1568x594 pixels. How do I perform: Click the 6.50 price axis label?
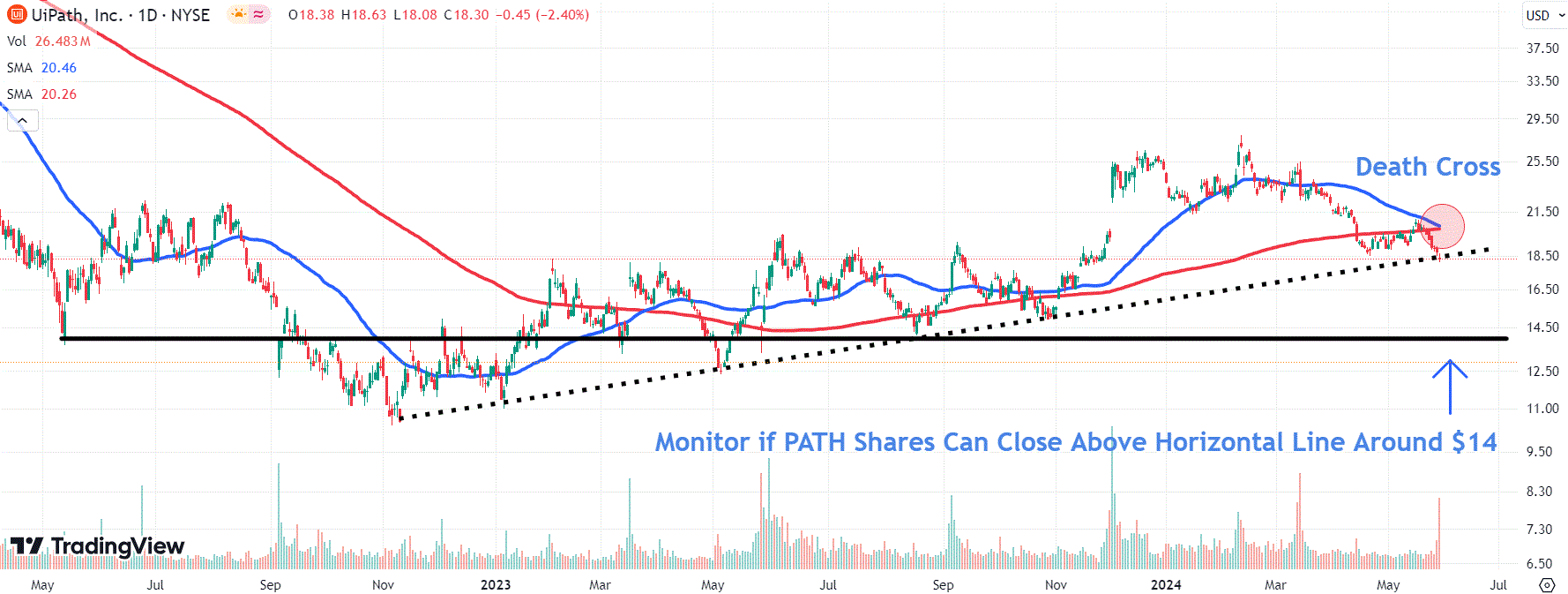pyautogui.click(x=1540, y=564)
